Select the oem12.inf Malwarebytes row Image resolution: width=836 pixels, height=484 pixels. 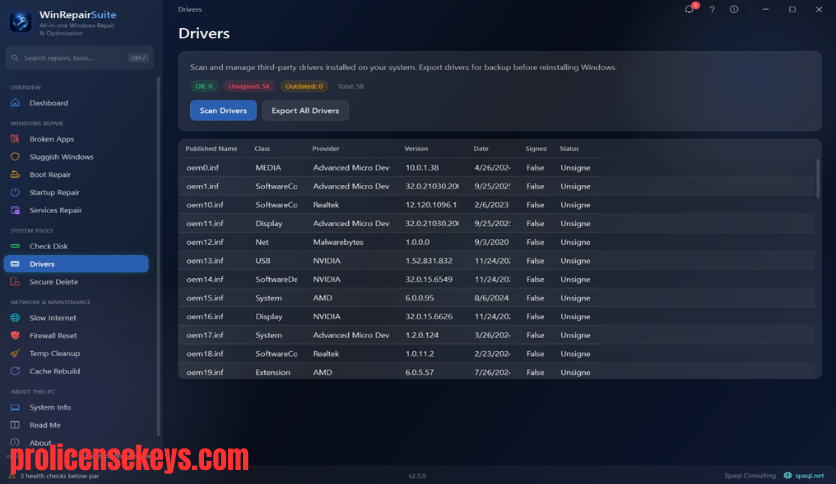(496, 242)
